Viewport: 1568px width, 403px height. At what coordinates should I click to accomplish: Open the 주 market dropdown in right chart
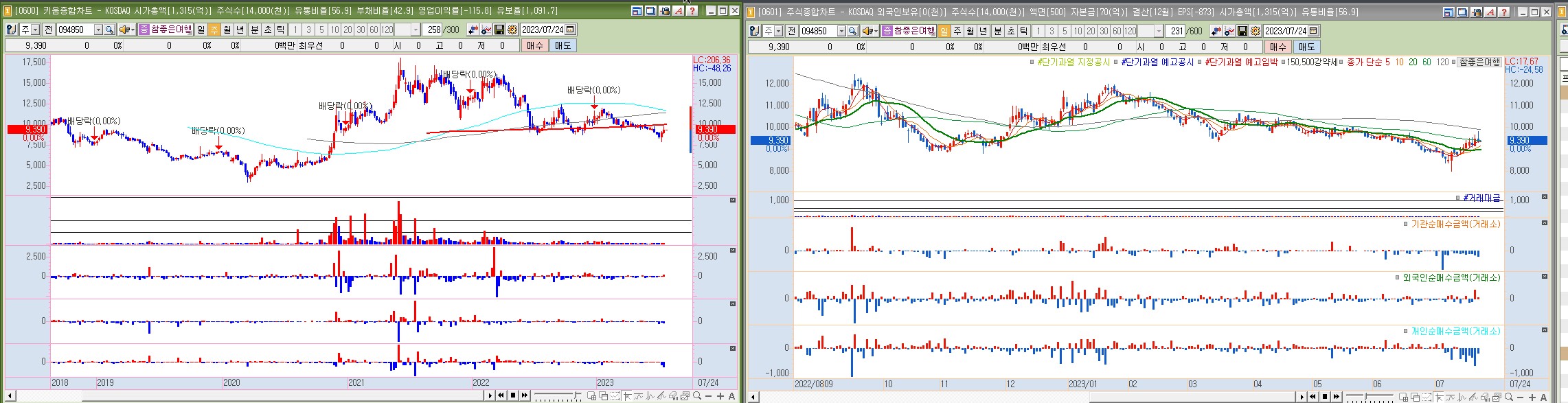(778, 31)
